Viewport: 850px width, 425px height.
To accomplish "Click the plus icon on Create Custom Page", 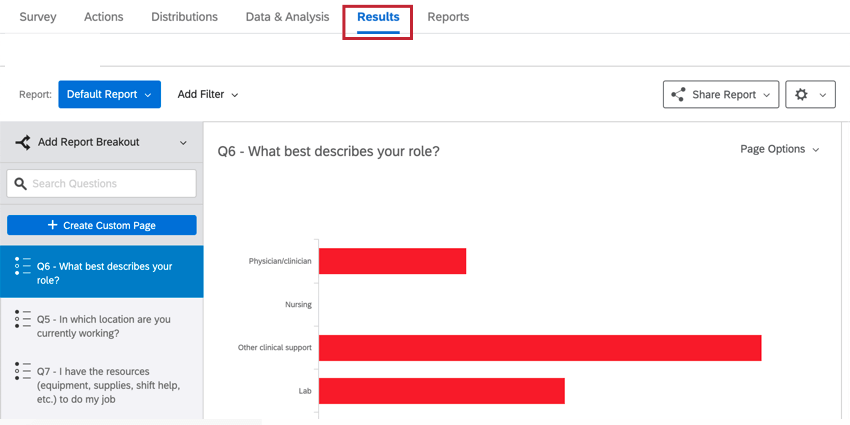I will click(x=53, y=226).
